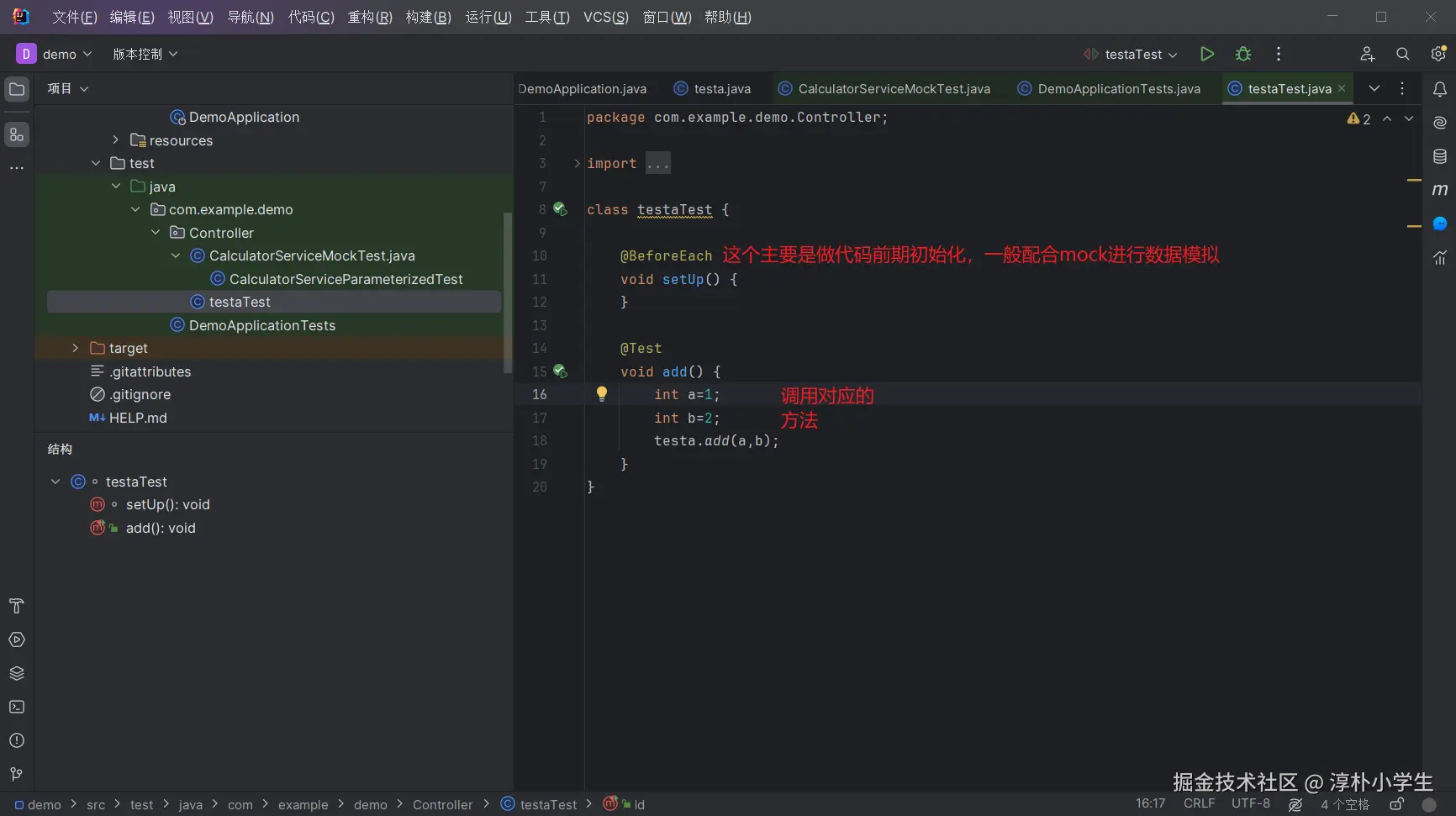Open IDE settings gear icon
1456x816 pixels.
[1438, 54]
